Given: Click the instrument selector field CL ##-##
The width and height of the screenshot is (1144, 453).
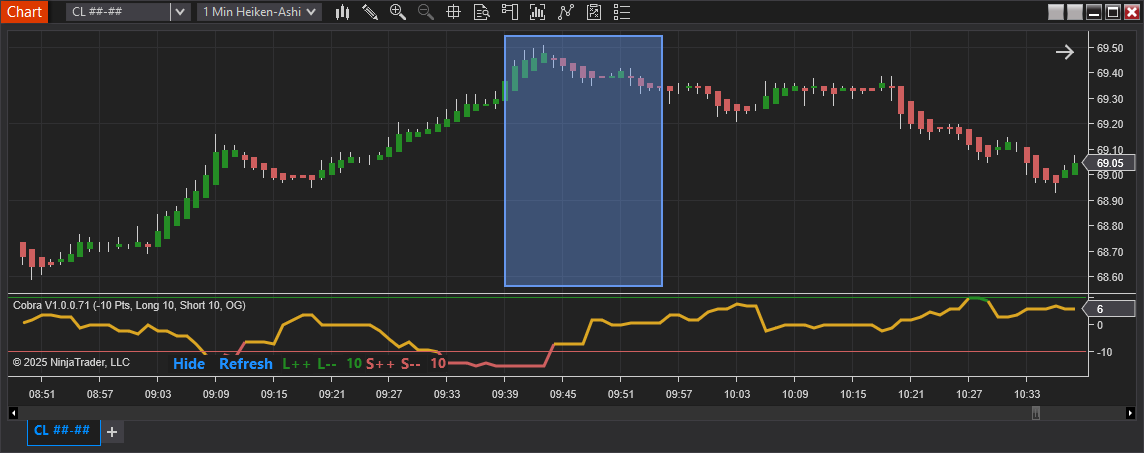Looking at the screenshot, I should [118, 12].
